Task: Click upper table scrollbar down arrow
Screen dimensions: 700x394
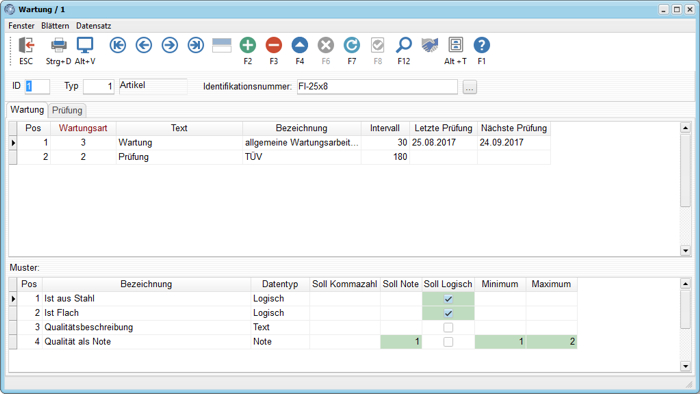Action: (685, 251)
